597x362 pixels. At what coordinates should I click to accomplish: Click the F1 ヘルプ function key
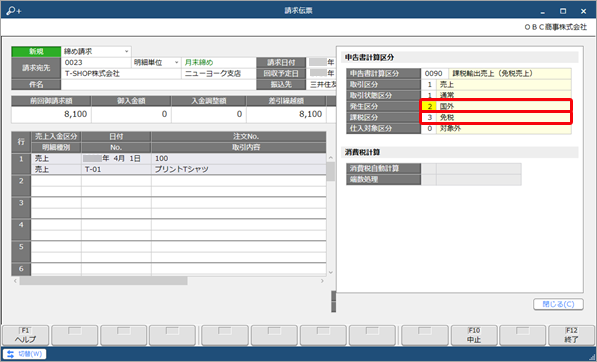pyautogui.click(x=26, y=335)
